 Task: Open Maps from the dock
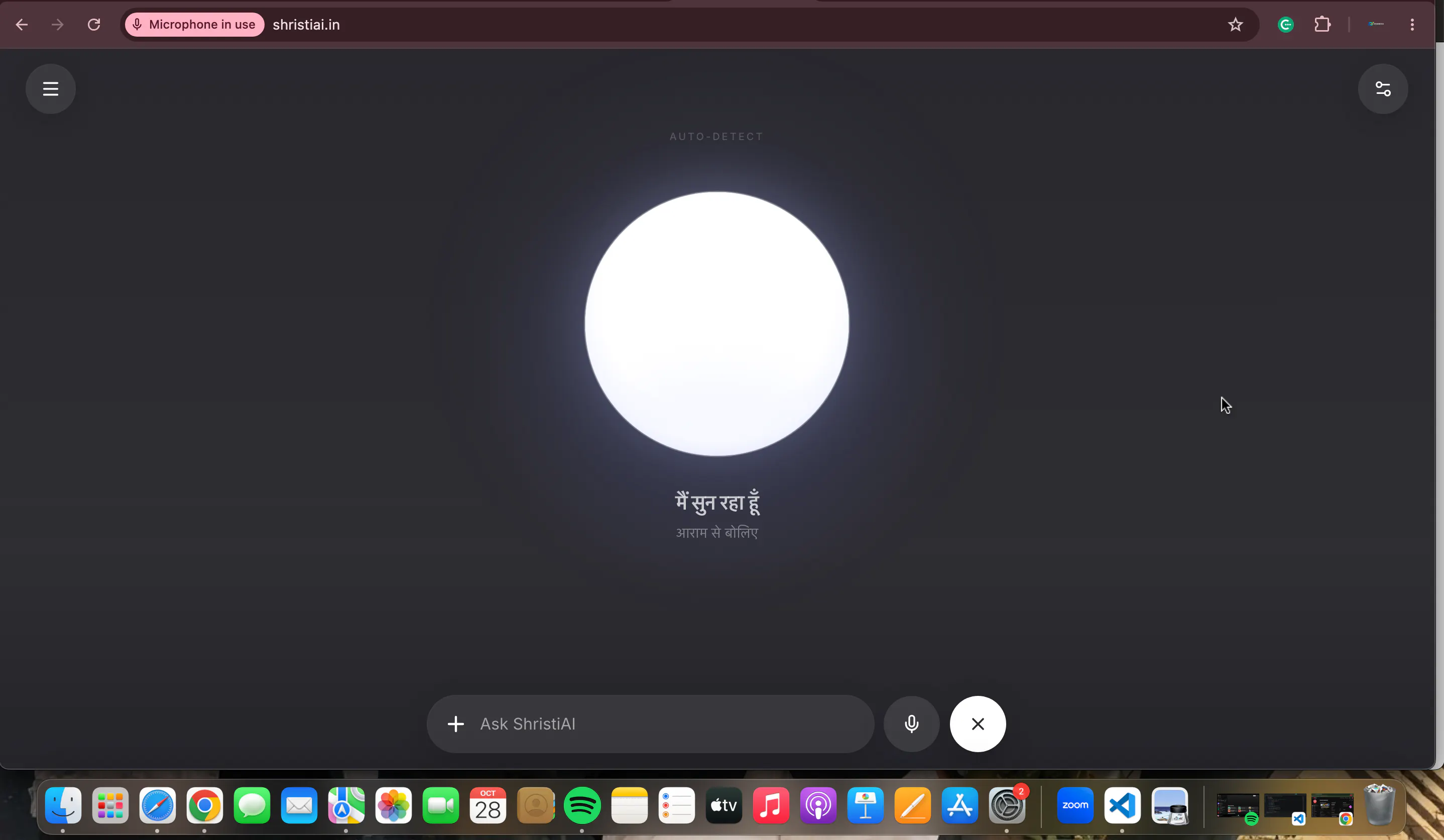(x=346, y=805)
